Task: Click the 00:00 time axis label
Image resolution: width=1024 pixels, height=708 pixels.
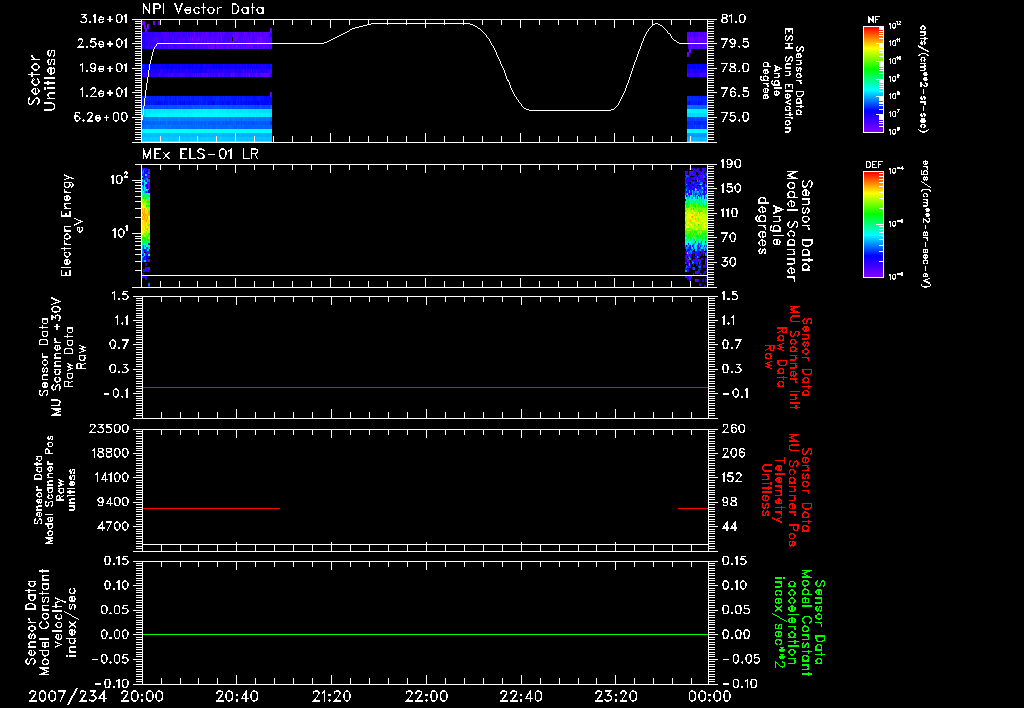Action: click(x=710, y=696)
